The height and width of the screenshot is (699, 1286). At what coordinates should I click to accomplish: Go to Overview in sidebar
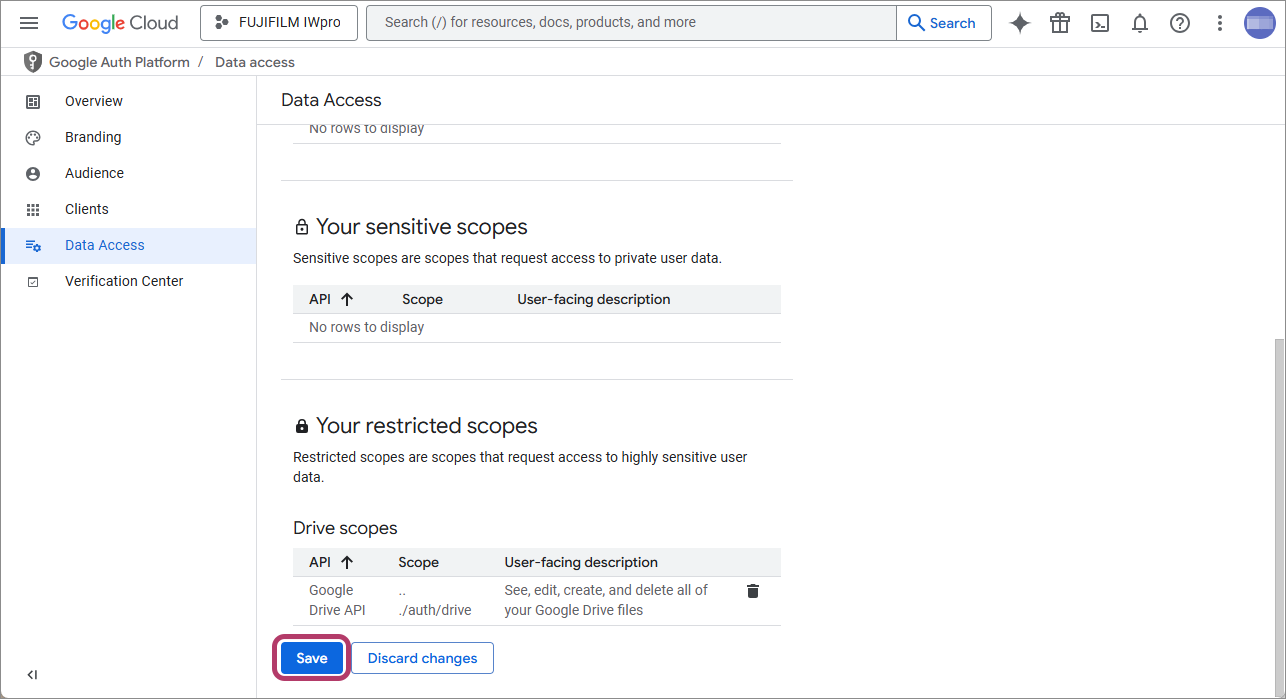pyautogui.click(x=94, y=101)
